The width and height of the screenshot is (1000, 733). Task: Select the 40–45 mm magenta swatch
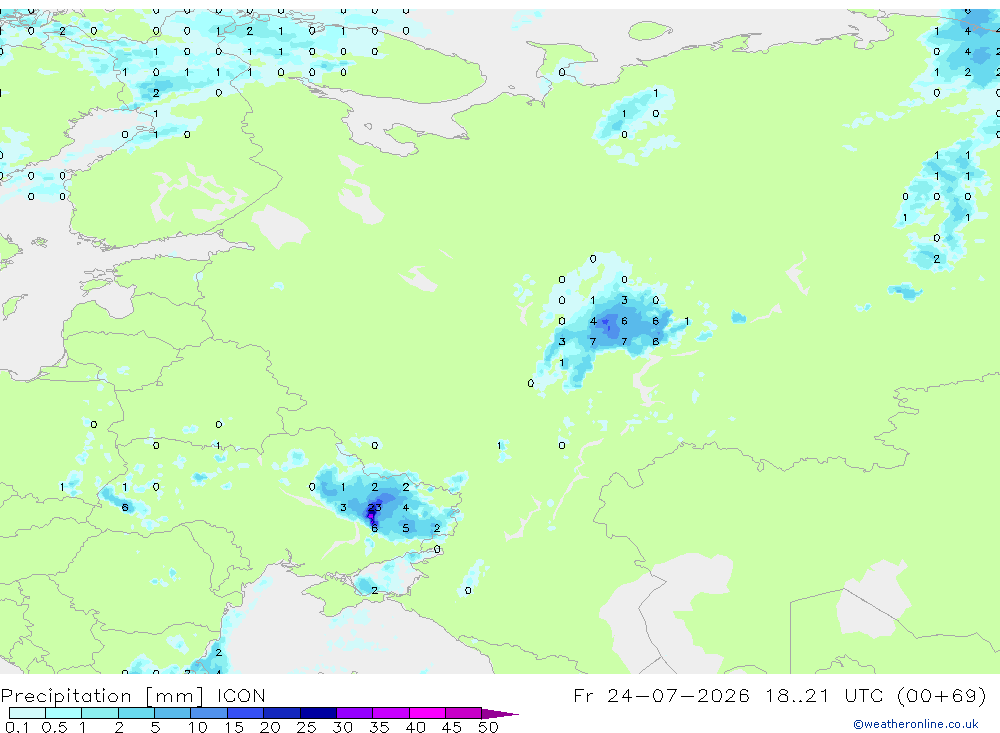(x=427, y=713)
